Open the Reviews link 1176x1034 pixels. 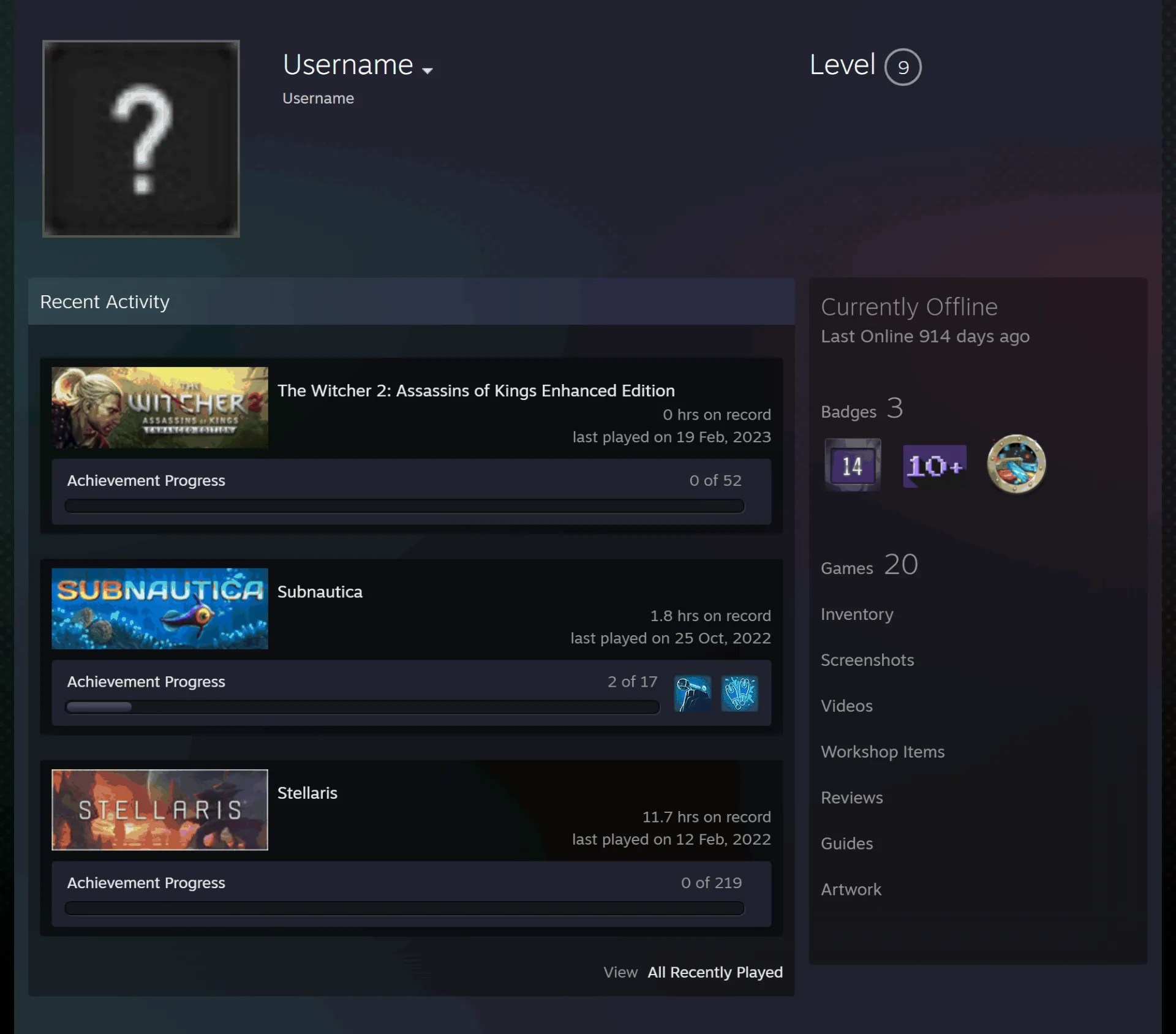pos(852,798)
